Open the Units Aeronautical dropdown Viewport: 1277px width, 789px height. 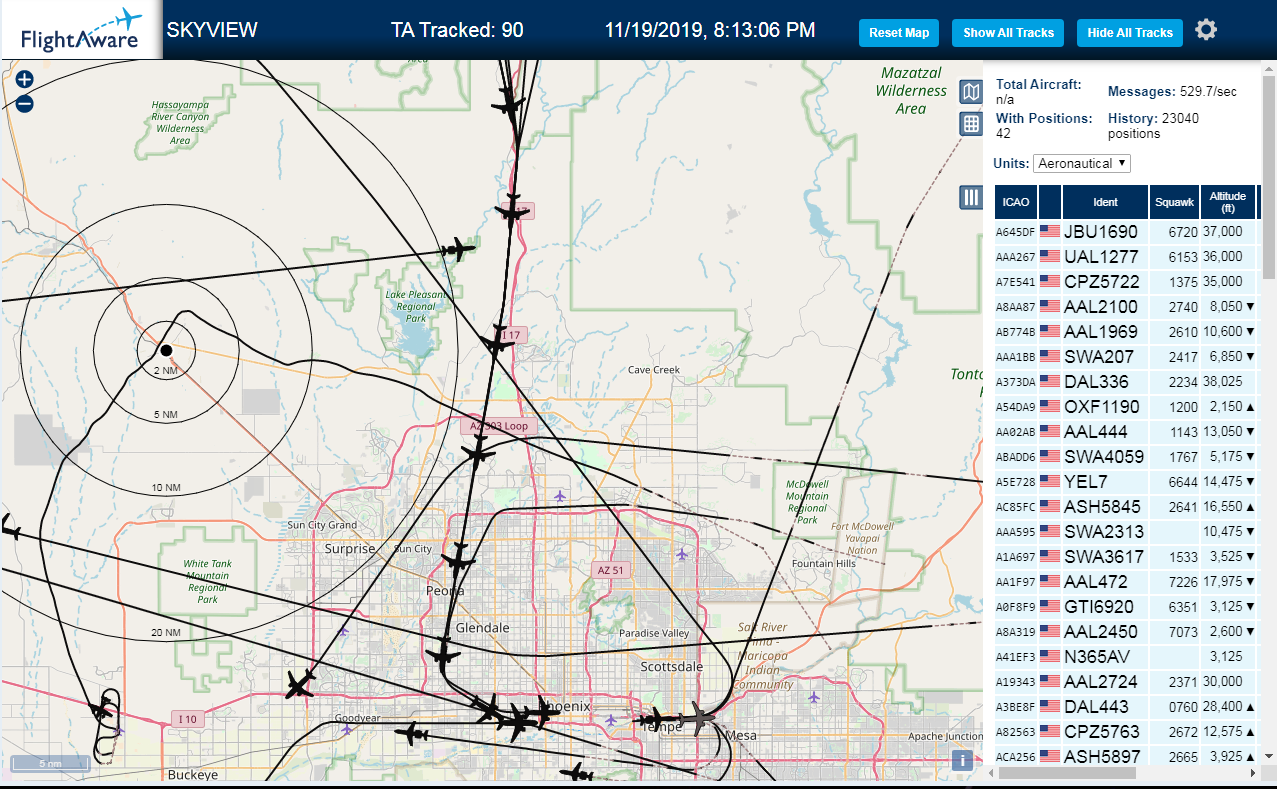1082,163
